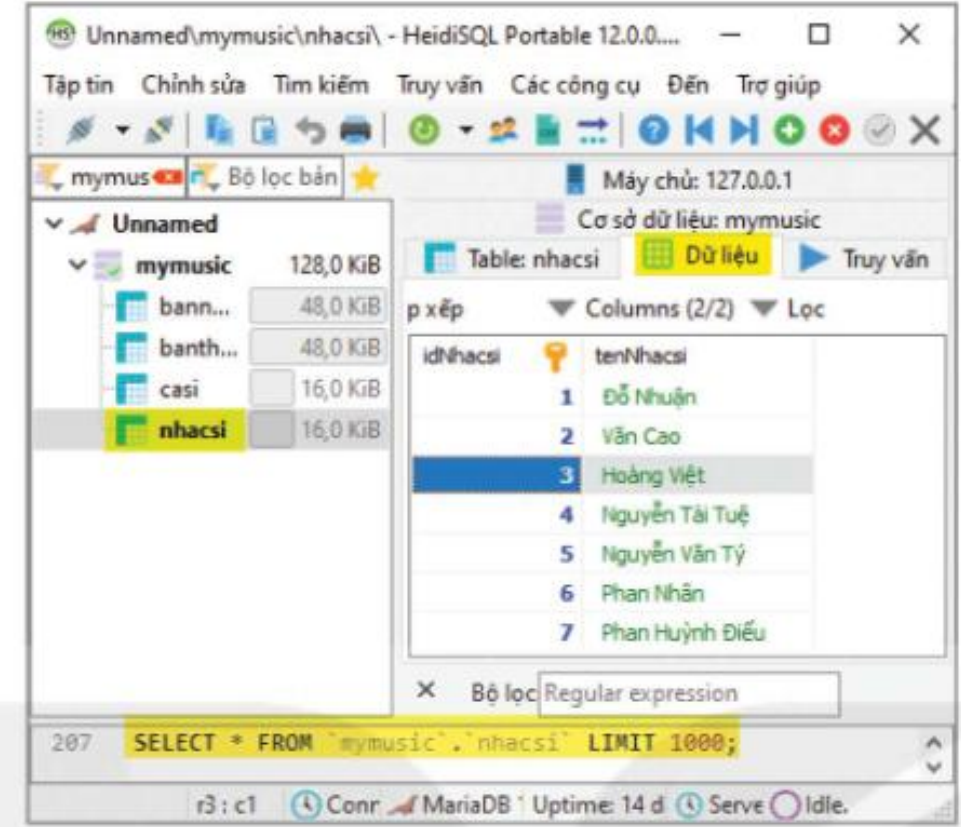Click the Uptime: 14 d status entry
This screenshot has height=827, width=961.
[x=598, y=805]
